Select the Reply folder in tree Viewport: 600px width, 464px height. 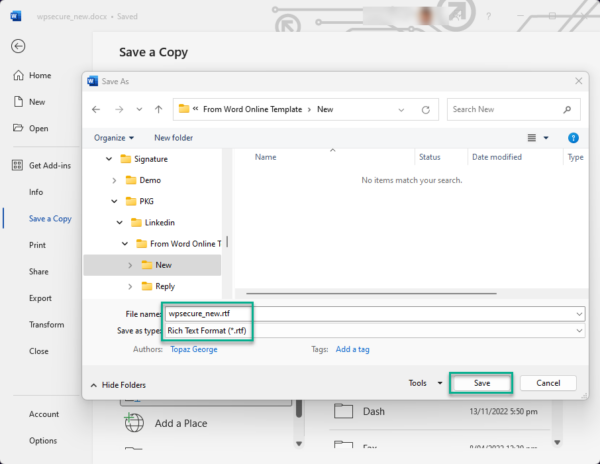[x=164, y=286]
